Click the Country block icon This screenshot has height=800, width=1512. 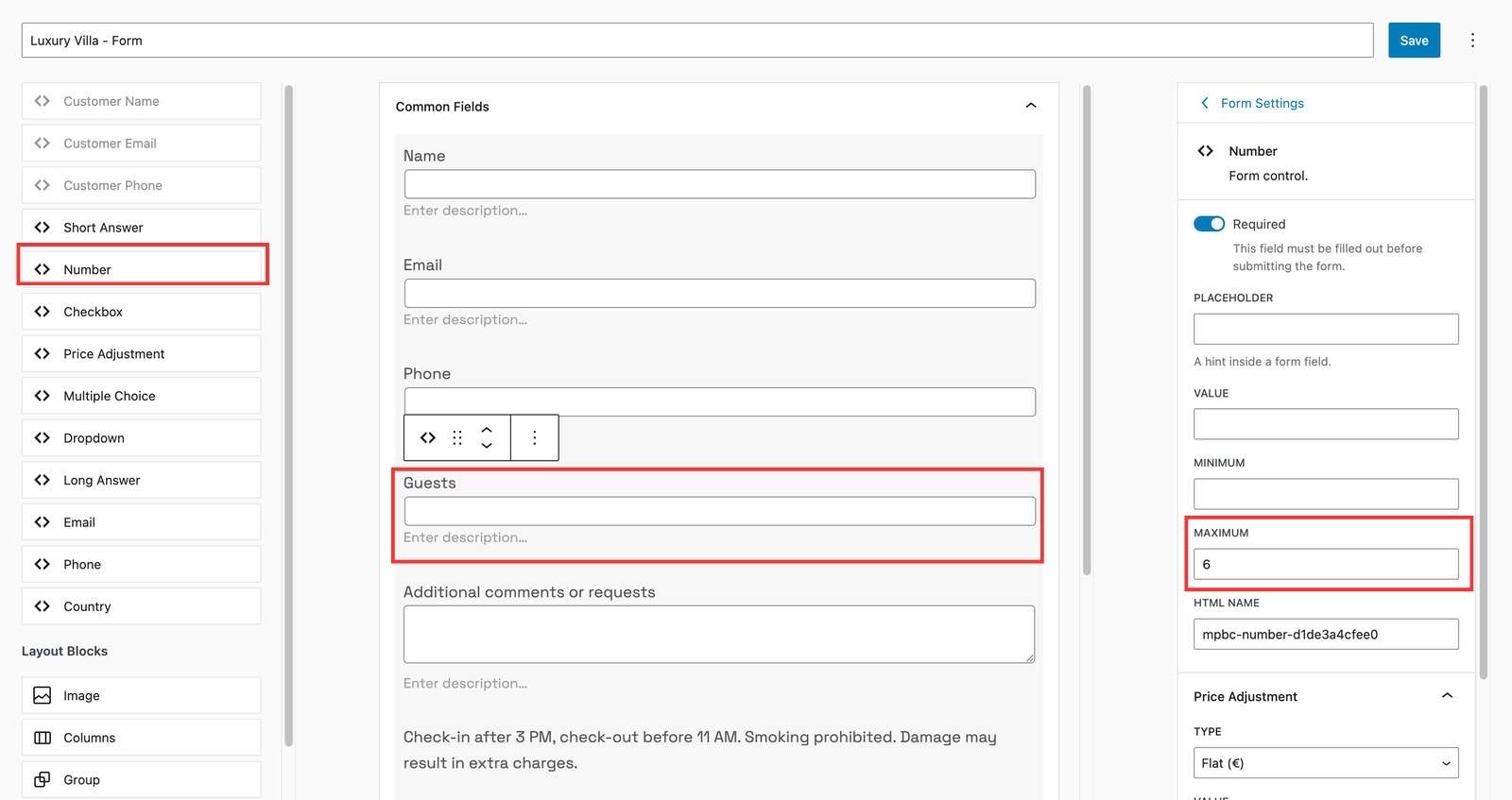tap(42, 606)
